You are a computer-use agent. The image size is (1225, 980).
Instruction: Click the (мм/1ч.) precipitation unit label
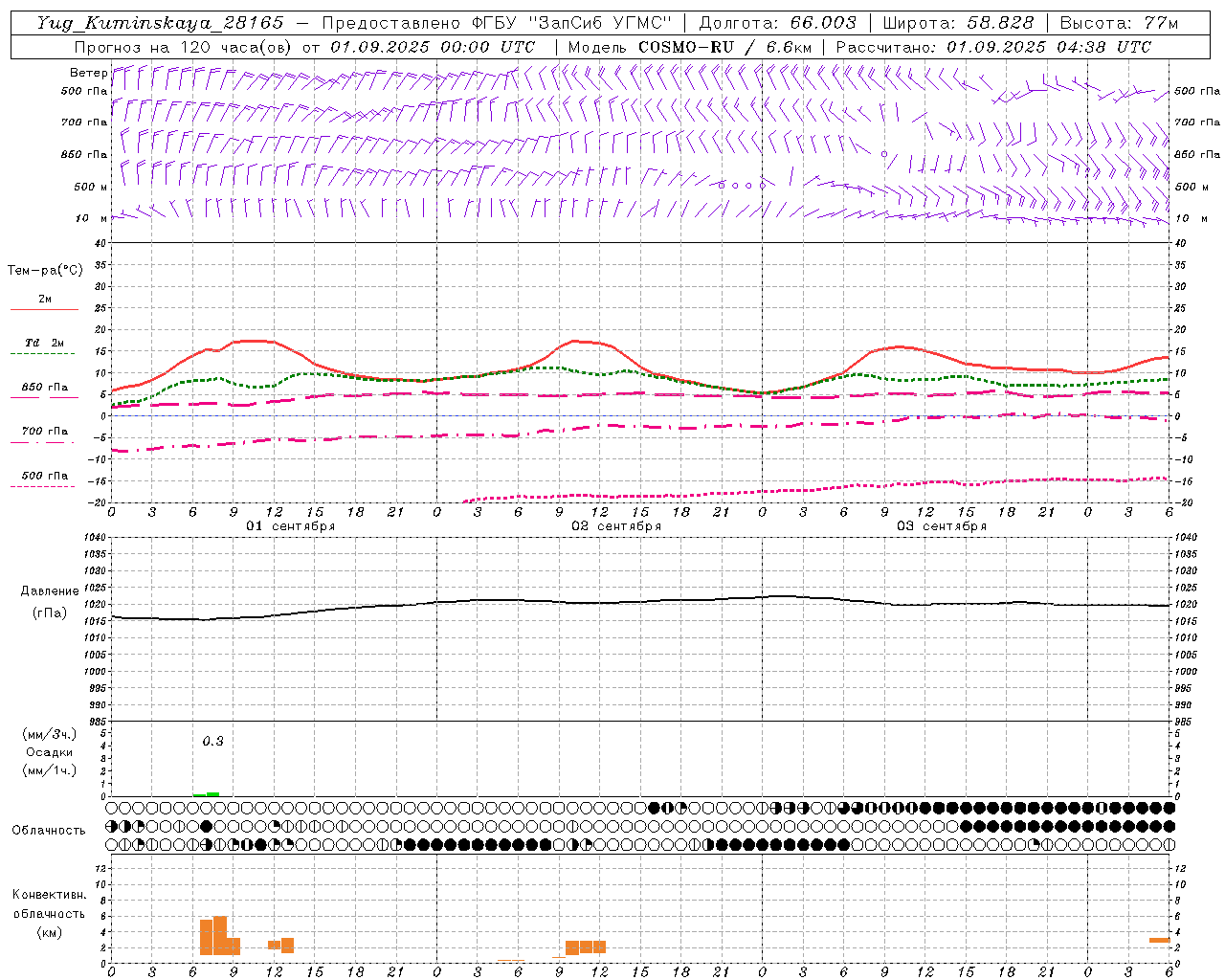tap(49, 770)
